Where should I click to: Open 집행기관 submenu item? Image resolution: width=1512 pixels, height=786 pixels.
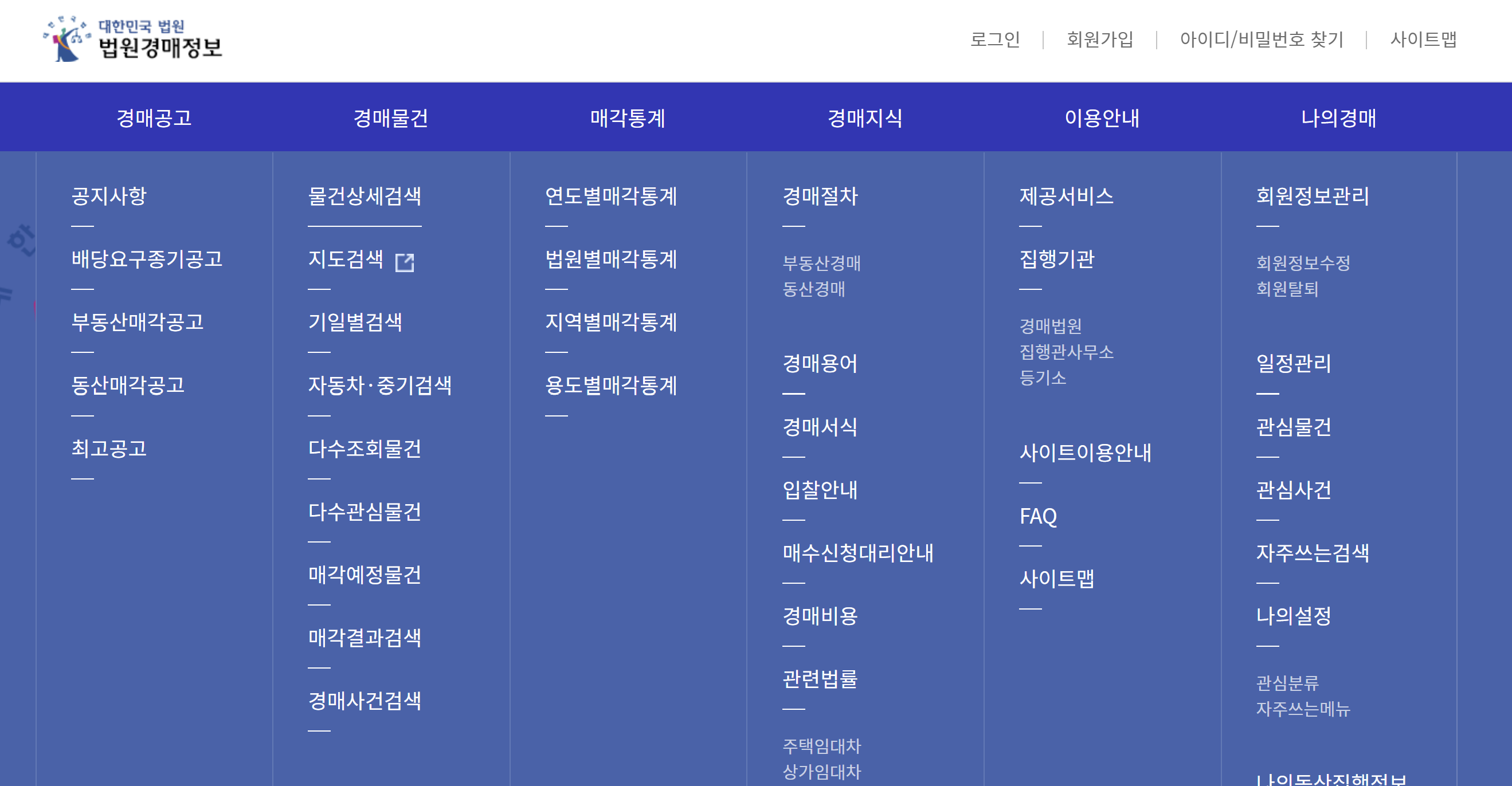1057,259
